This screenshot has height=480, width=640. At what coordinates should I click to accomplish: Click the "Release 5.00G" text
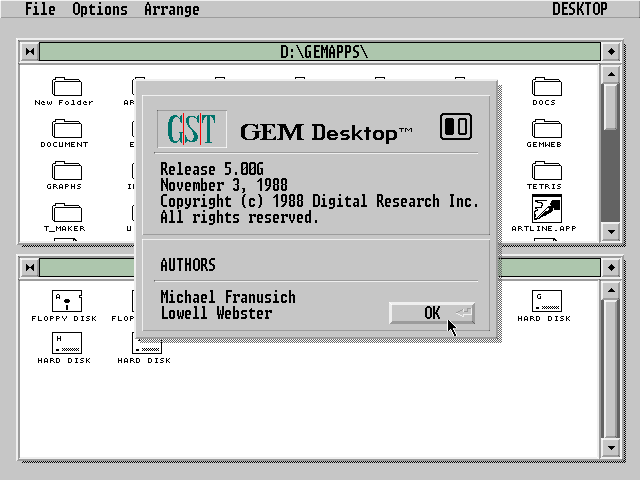(212, 169)
